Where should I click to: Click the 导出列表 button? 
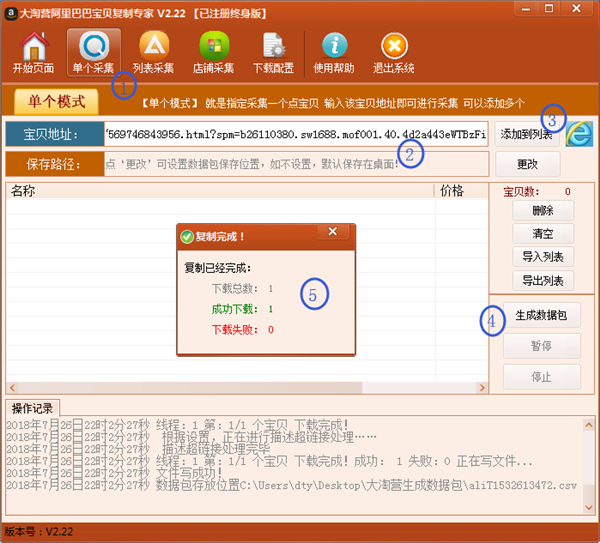[542, 280]
